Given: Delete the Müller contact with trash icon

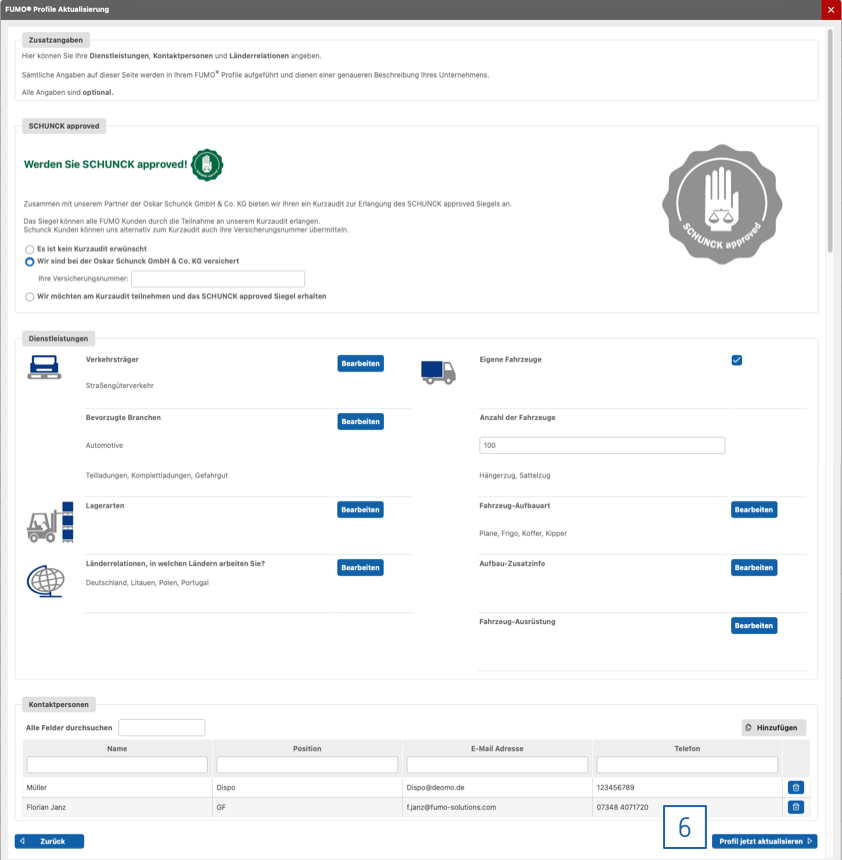Looking at the screenshot, I should tap(795, 788).
